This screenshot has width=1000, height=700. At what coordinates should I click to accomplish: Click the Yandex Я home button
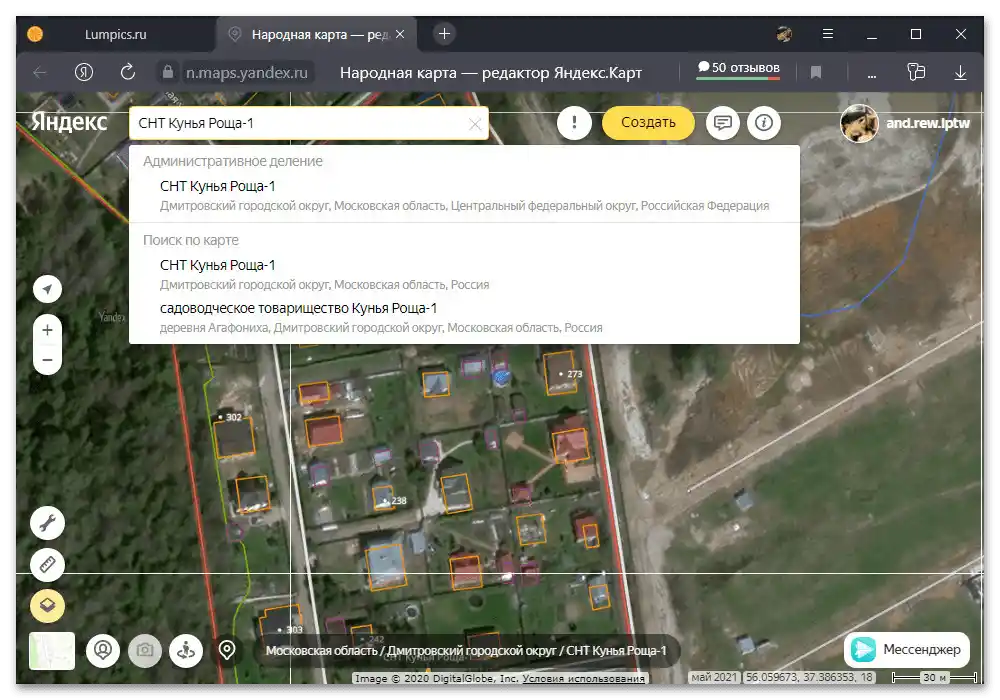point(84,72)
